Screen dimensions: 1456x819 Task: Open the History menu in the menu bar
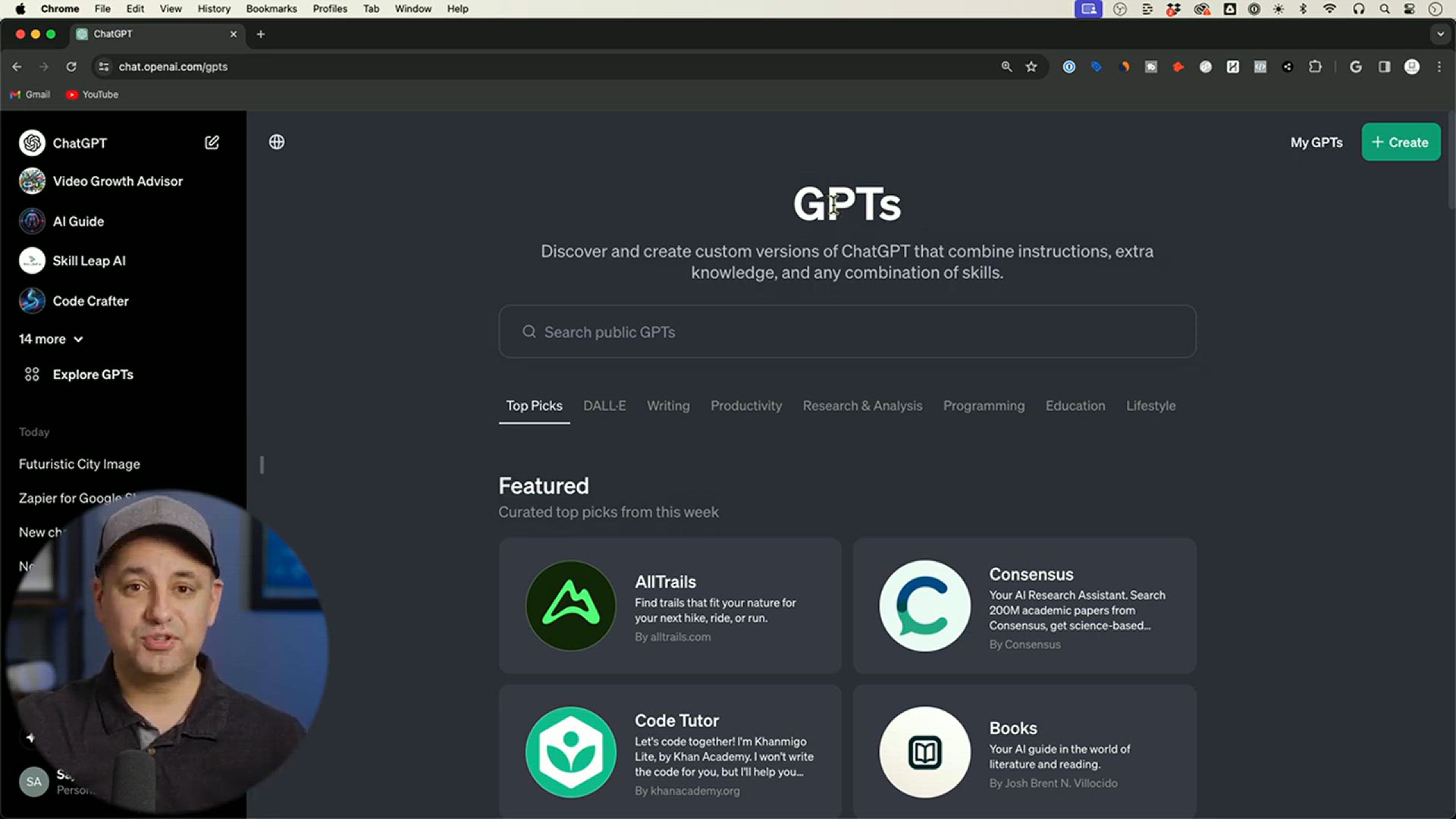(214, 8)
